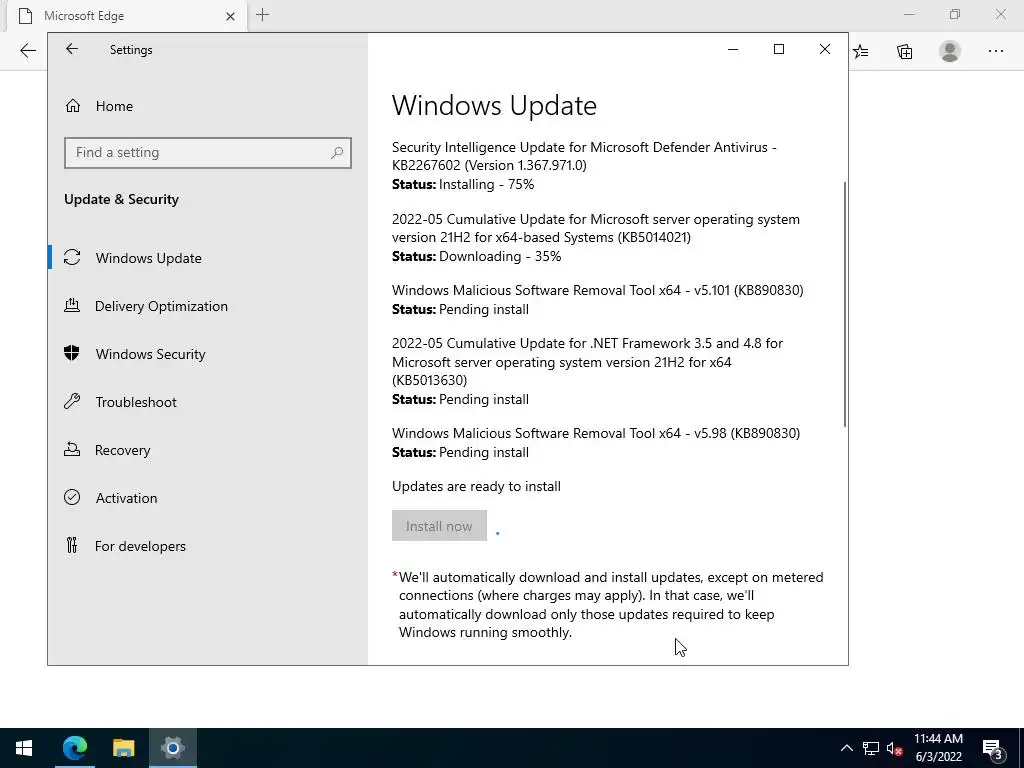Maximize the Settings window
Viewport: 1024px width, 768px height.
778,49
